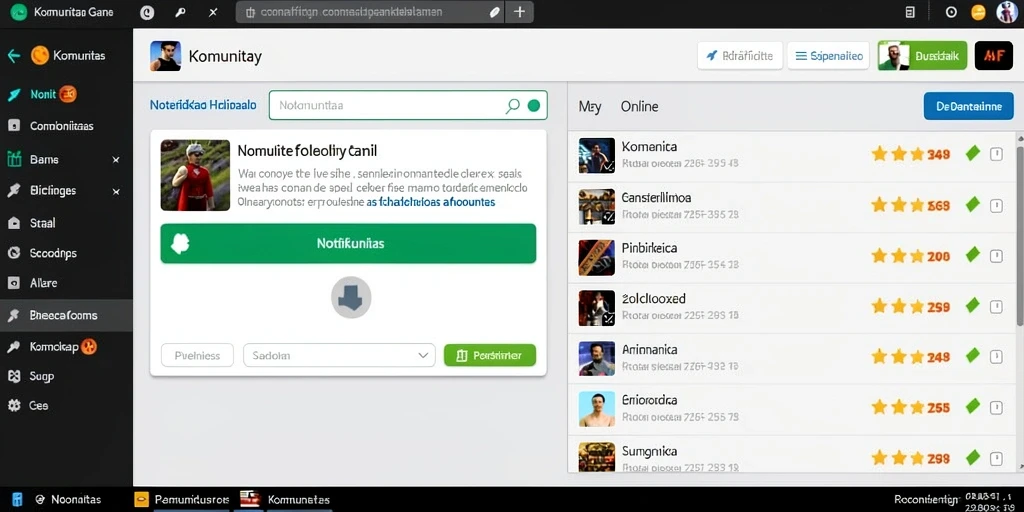Switch to the Online tab

coord(639,106)
